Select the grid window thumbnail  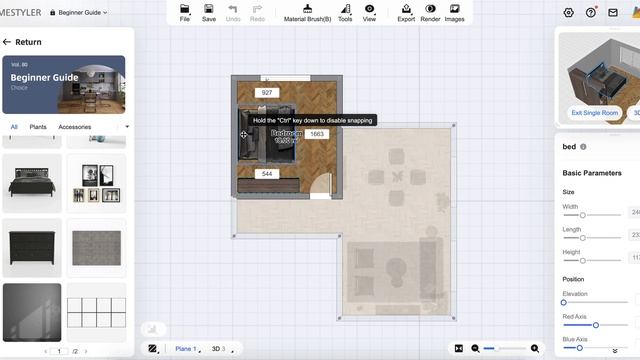point(96,313)
